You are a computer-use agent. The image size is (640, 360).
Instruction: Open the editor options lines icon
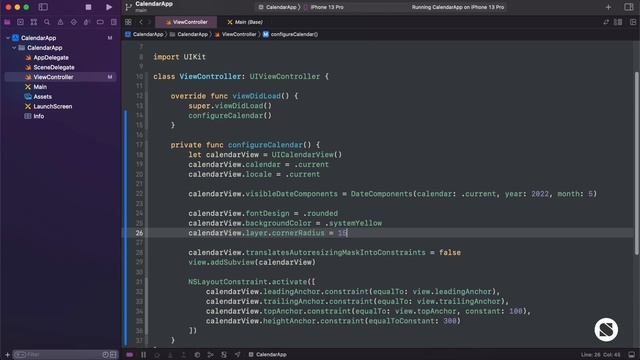(x=618, y=22)
